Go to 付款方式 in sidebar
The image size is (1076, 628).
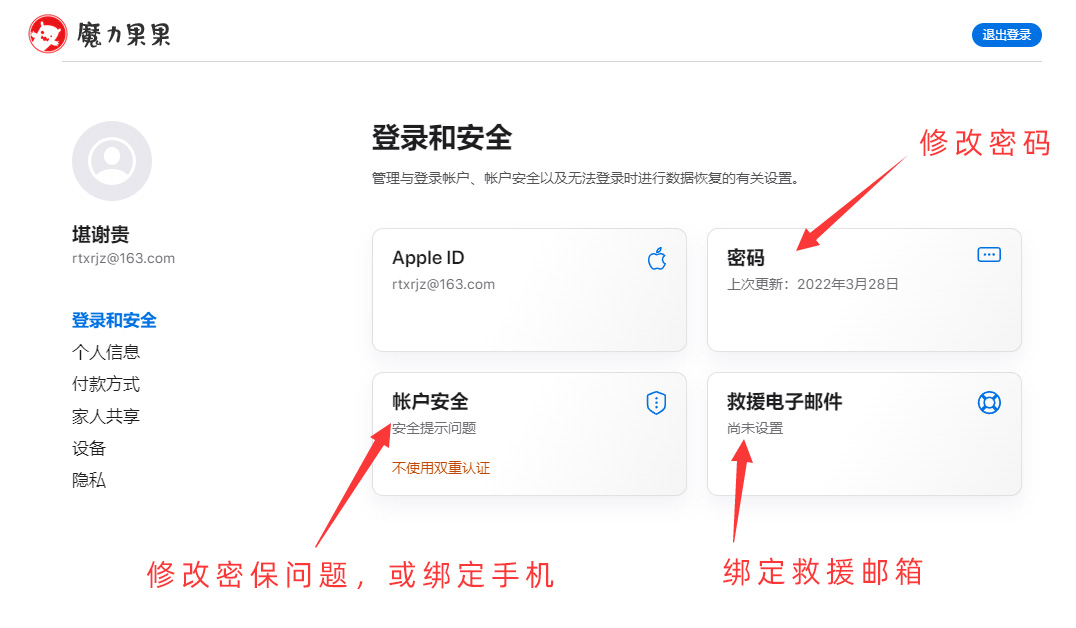click(x=106, y=384)
